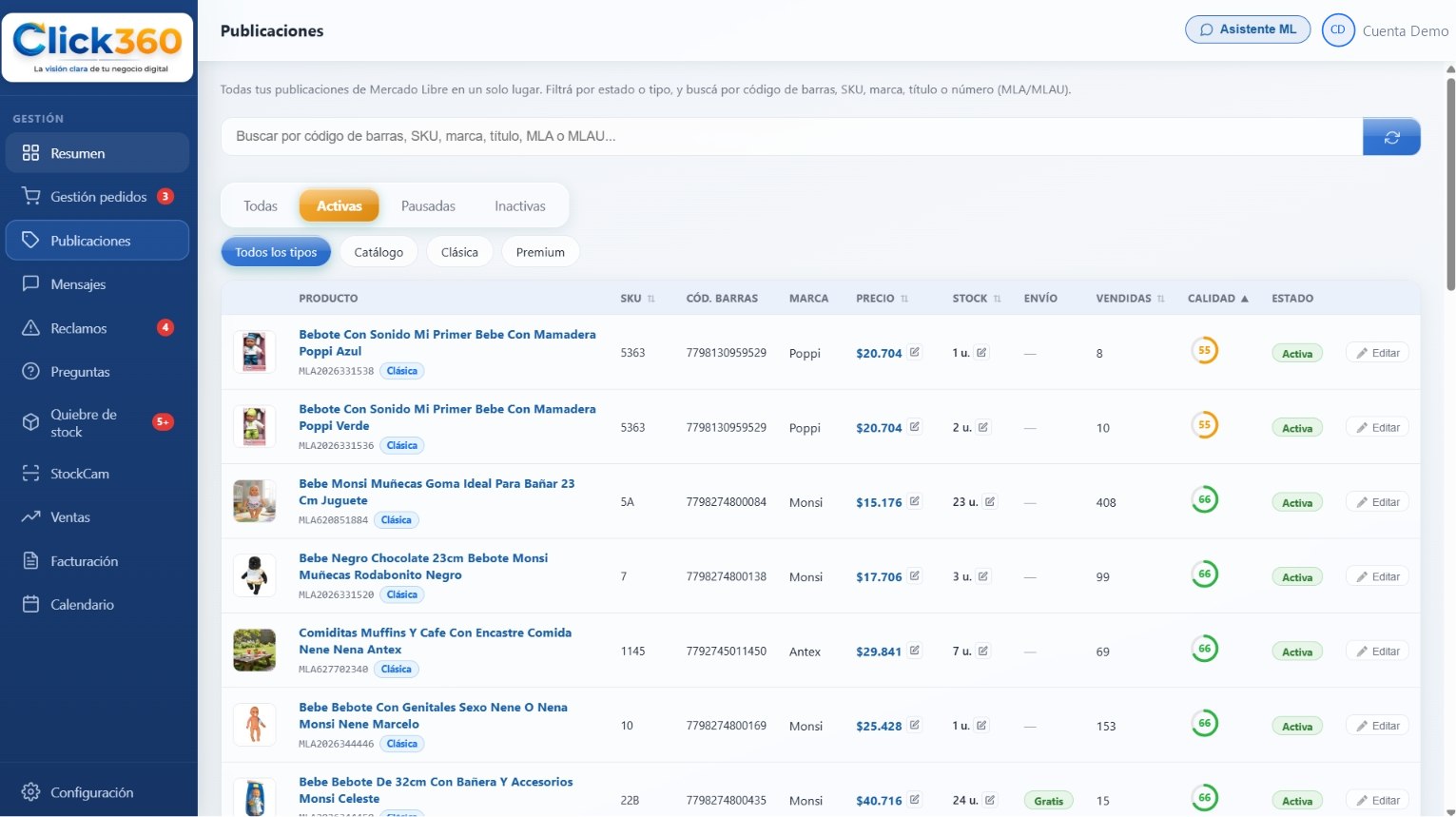This screenshot has height=817, width=1456.
Task: Edit stock icon next to 24 u.
Action: pos(990,800)
